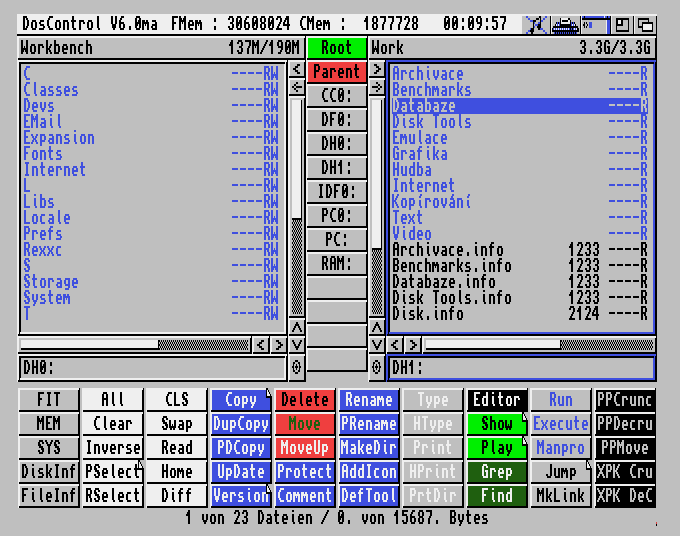Click the Rename button
This screenshot has width=680, height=536.
[369, 400]
